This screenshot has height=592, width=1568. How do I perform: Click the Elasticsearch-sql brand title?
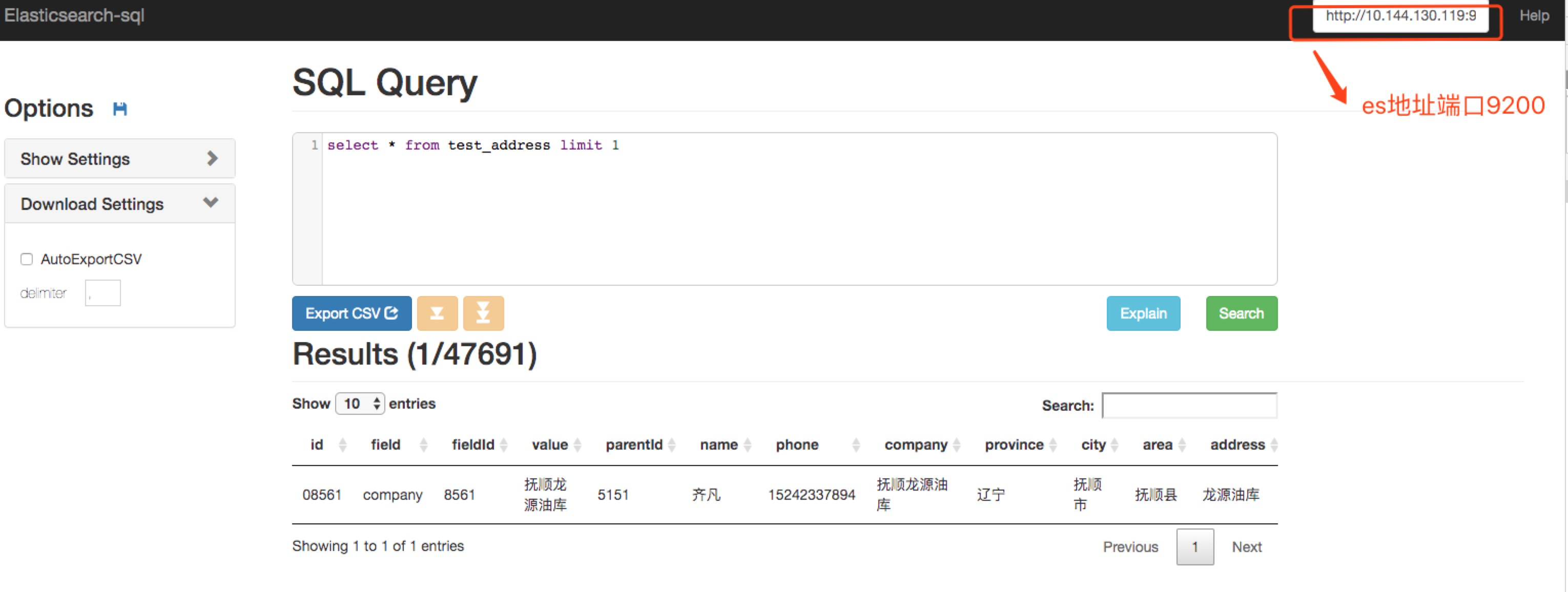74,15
